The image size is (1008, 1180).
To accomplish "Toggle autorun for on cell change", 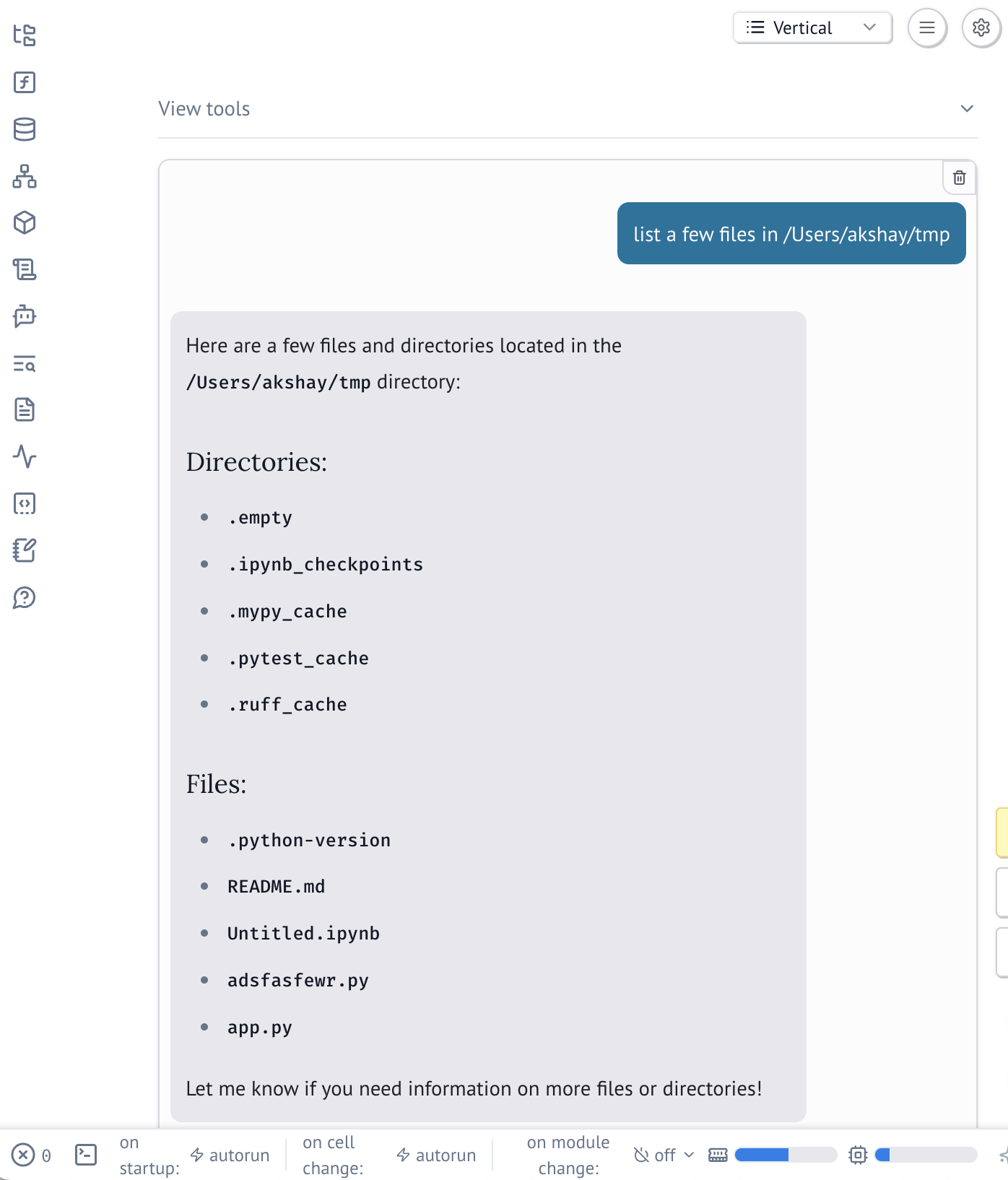I will tap(436, 1155).
